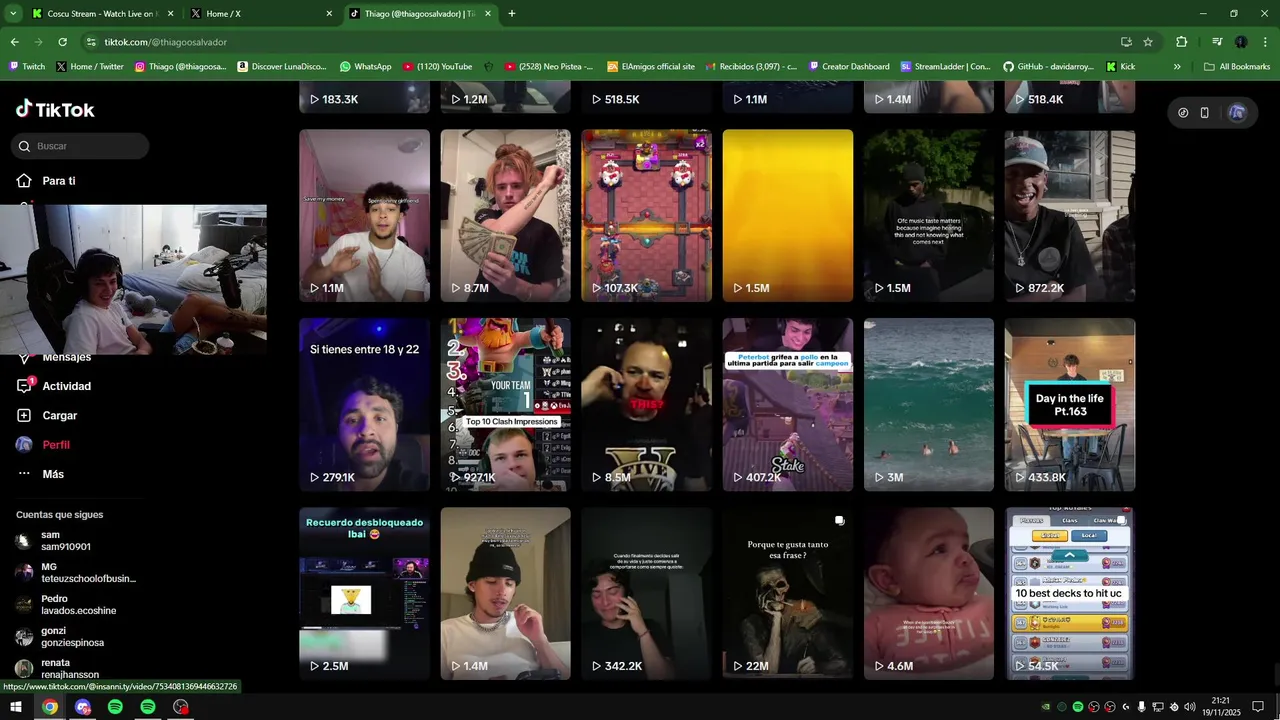Screen dimensions: 1280x720
Task: Open the Twitch bookmark
Action: [x=27, y=67]
